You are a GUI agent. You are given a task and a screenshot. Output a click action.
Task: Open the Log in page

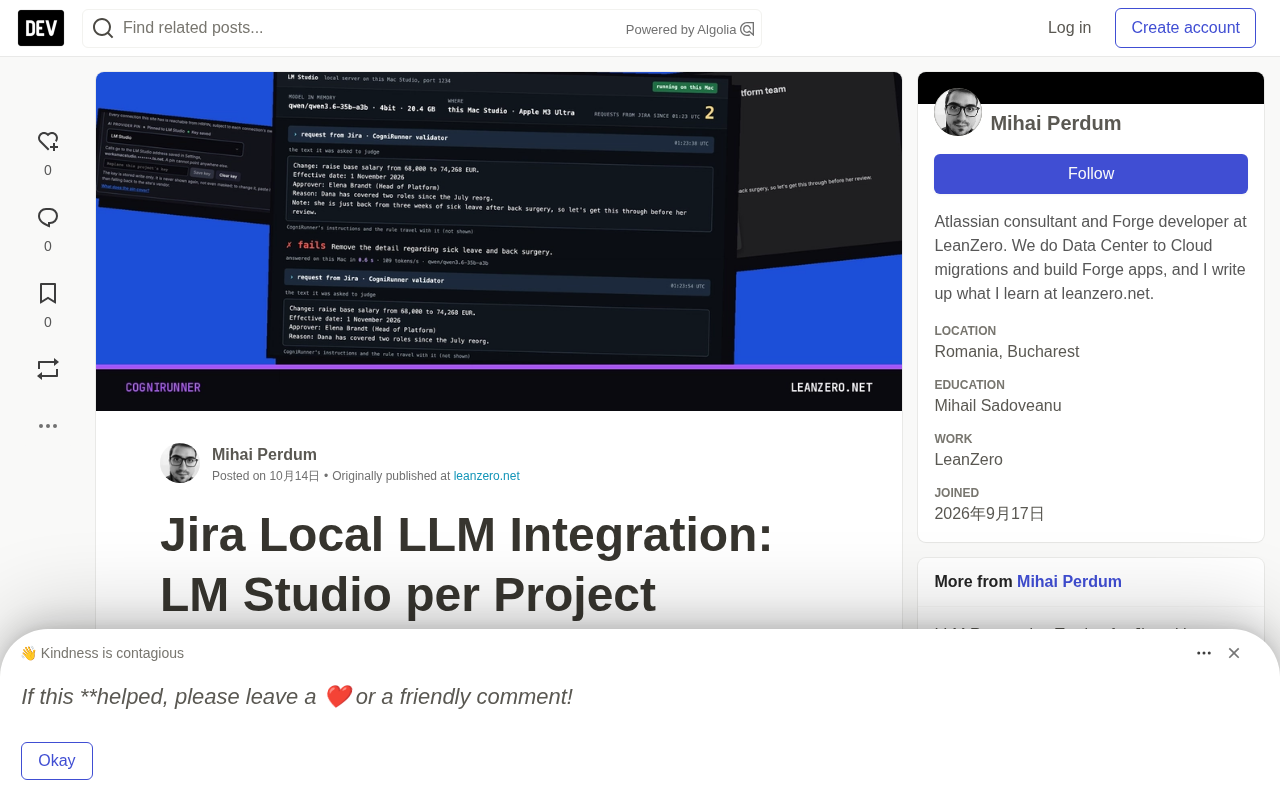point(1069,28)
